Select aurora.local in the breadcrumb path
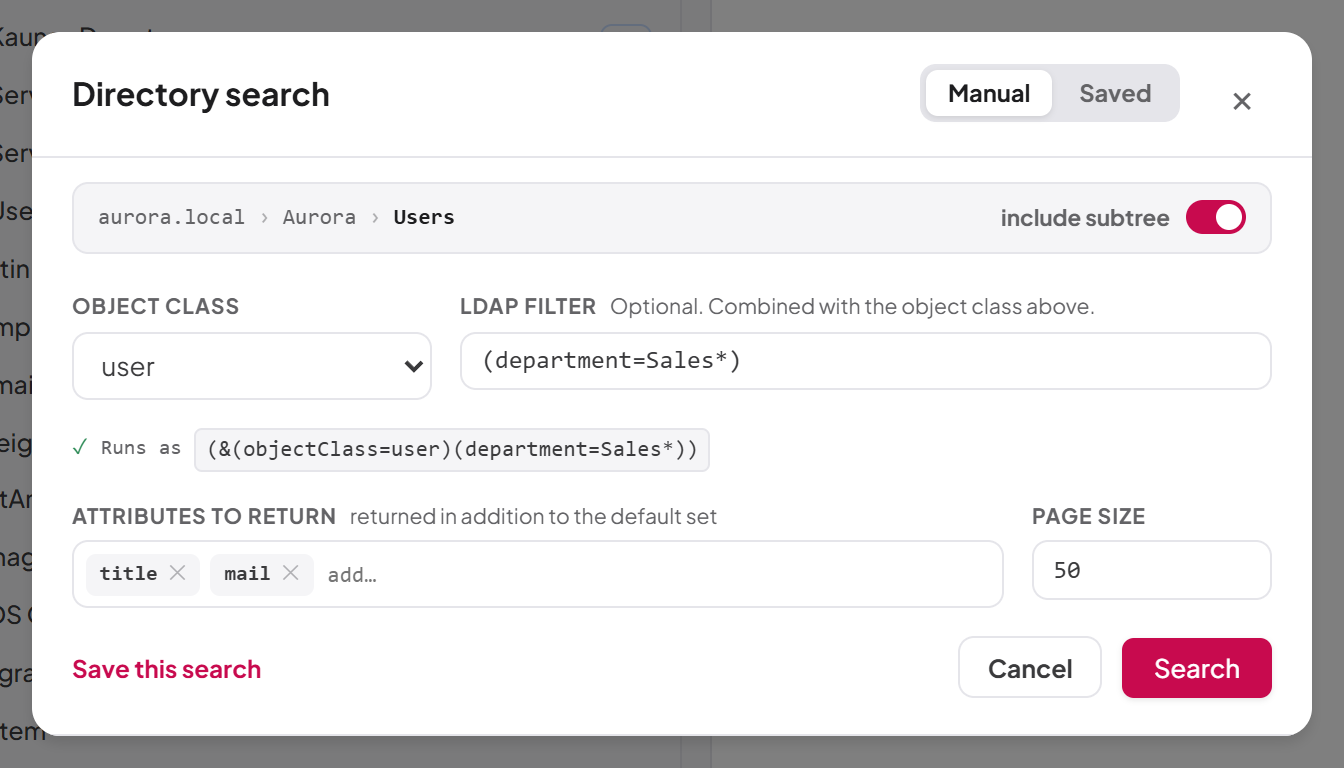Screen dimensions: 1344x768 [x=171, y=217]
